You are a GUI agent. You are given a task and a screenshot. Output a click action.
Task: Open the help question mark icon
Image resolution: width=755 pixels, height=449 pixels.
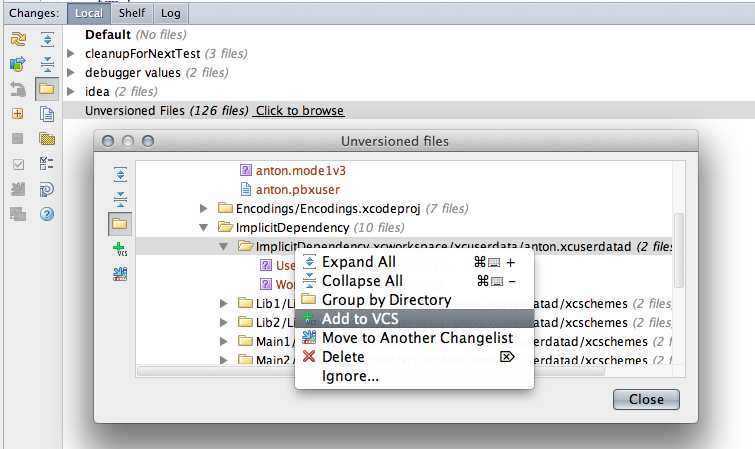46,213
